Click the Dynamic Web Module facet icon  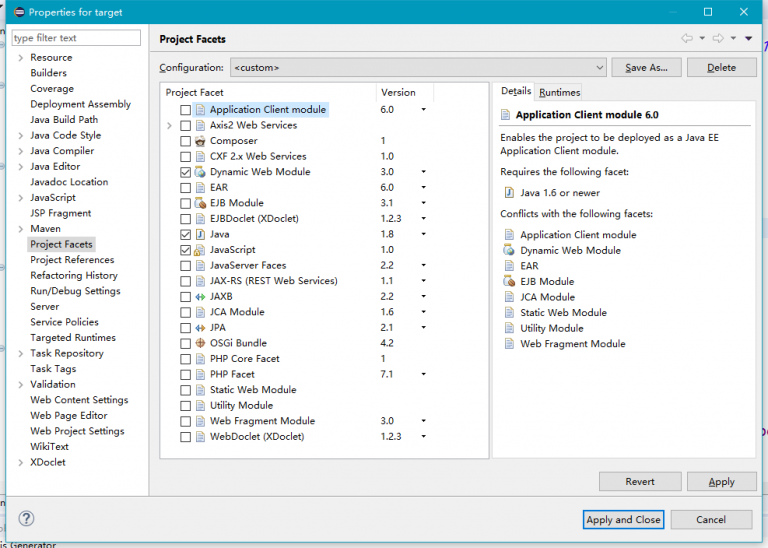pyautogui.click(x=200, y=172)
